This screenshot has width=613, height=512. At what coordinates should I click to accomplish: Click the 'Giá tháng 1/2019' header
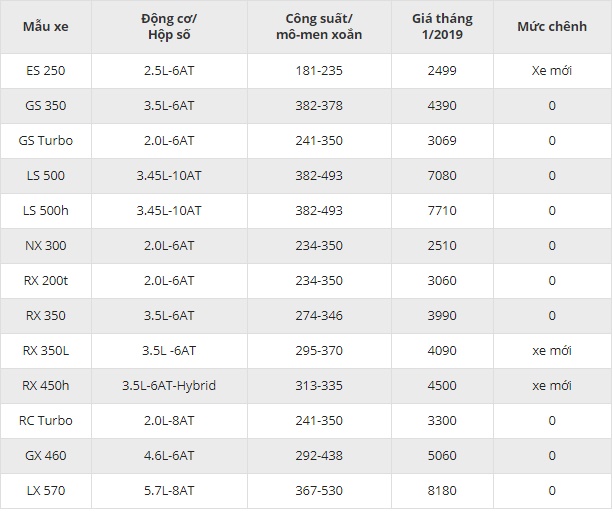441,27
